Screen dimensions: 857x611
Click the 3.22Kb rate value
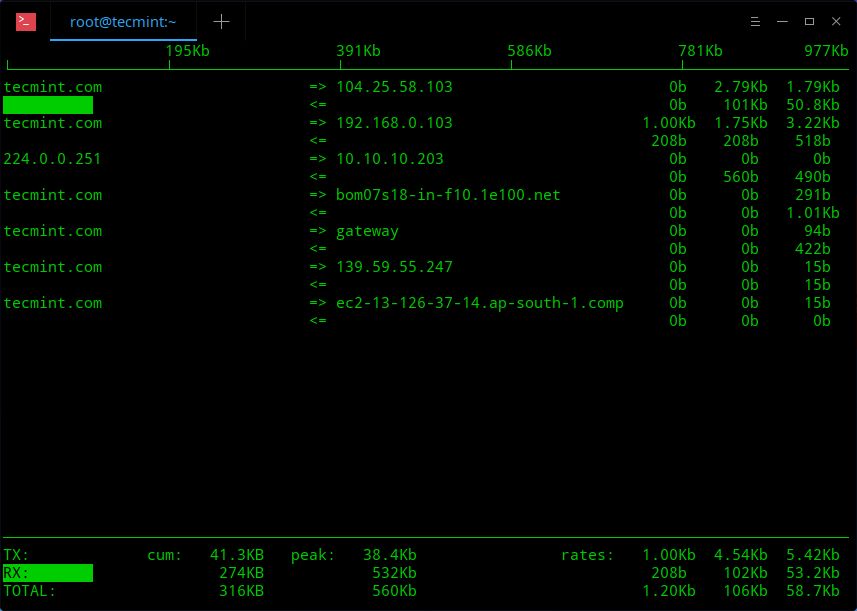coord(813,123)
